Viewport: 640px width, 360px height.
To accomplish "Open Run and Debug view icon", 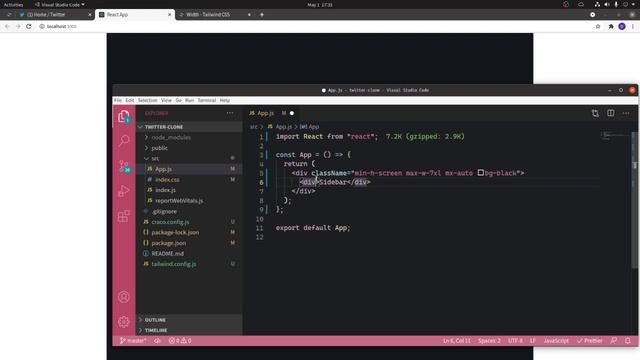I will (x=124, y=191).
